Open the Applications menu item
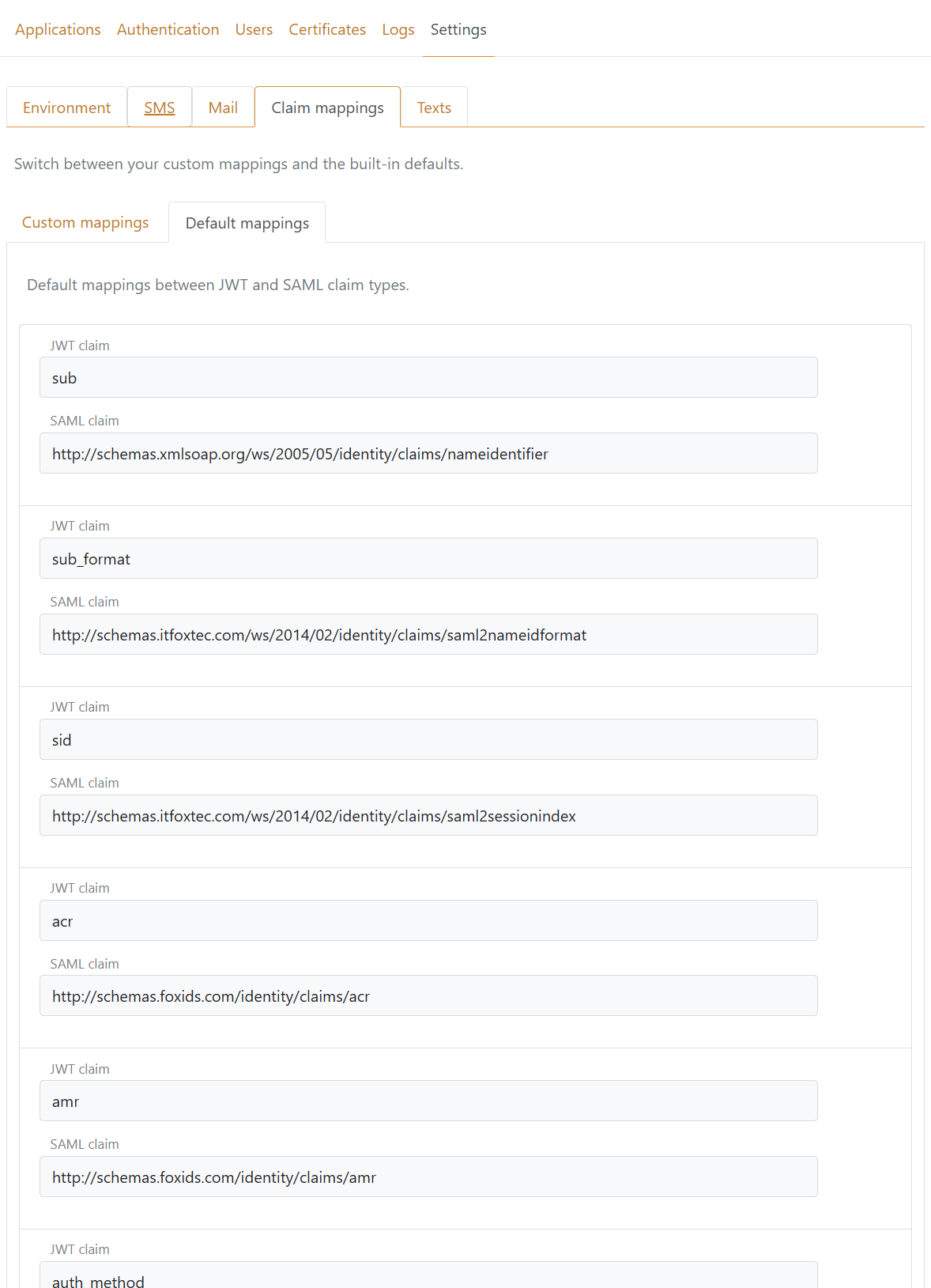 58,29
